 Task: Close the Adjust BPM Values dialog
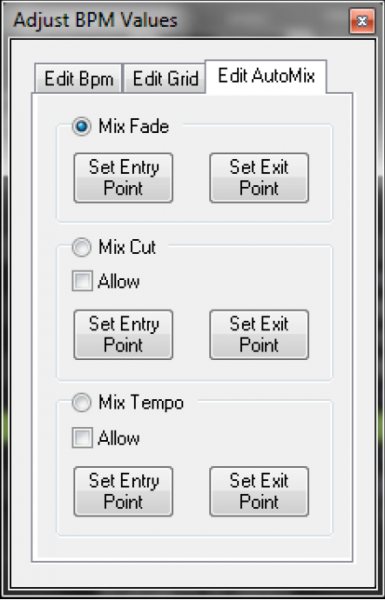click(x=362, y=21)
